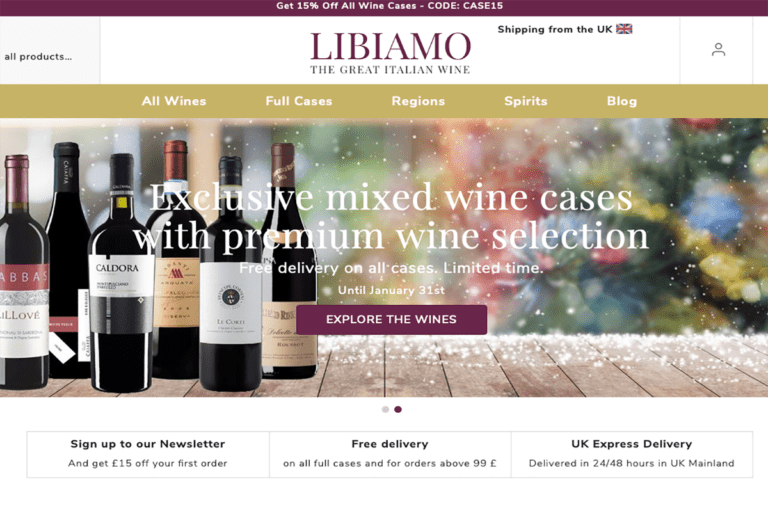768x512 pixels.
Task: Open the Sign up to our Newsletter box
Action: pos(148,454)
